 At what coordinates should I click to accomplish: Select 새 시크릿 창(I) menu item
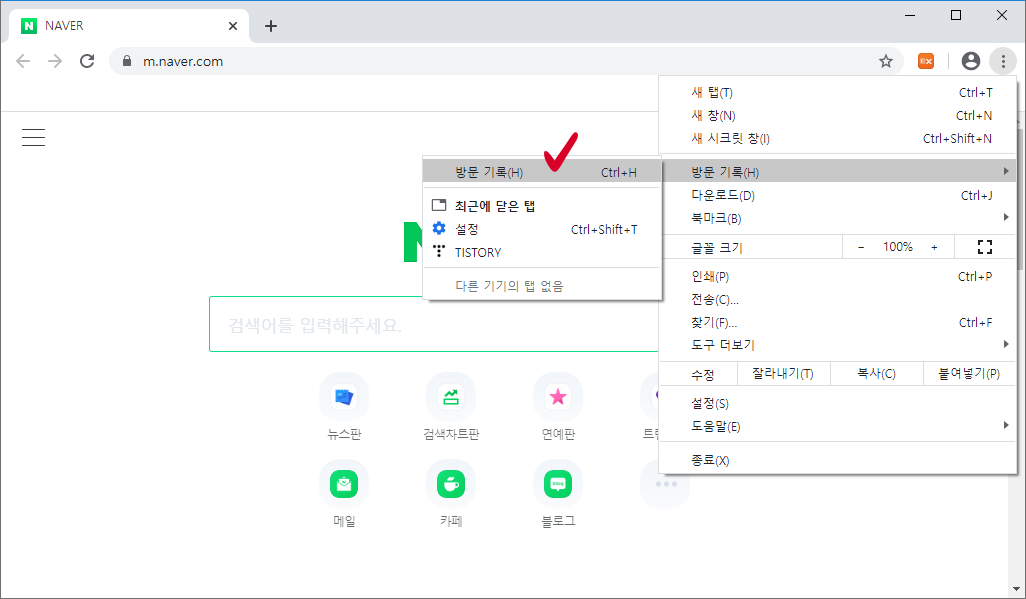coord(838,138)
